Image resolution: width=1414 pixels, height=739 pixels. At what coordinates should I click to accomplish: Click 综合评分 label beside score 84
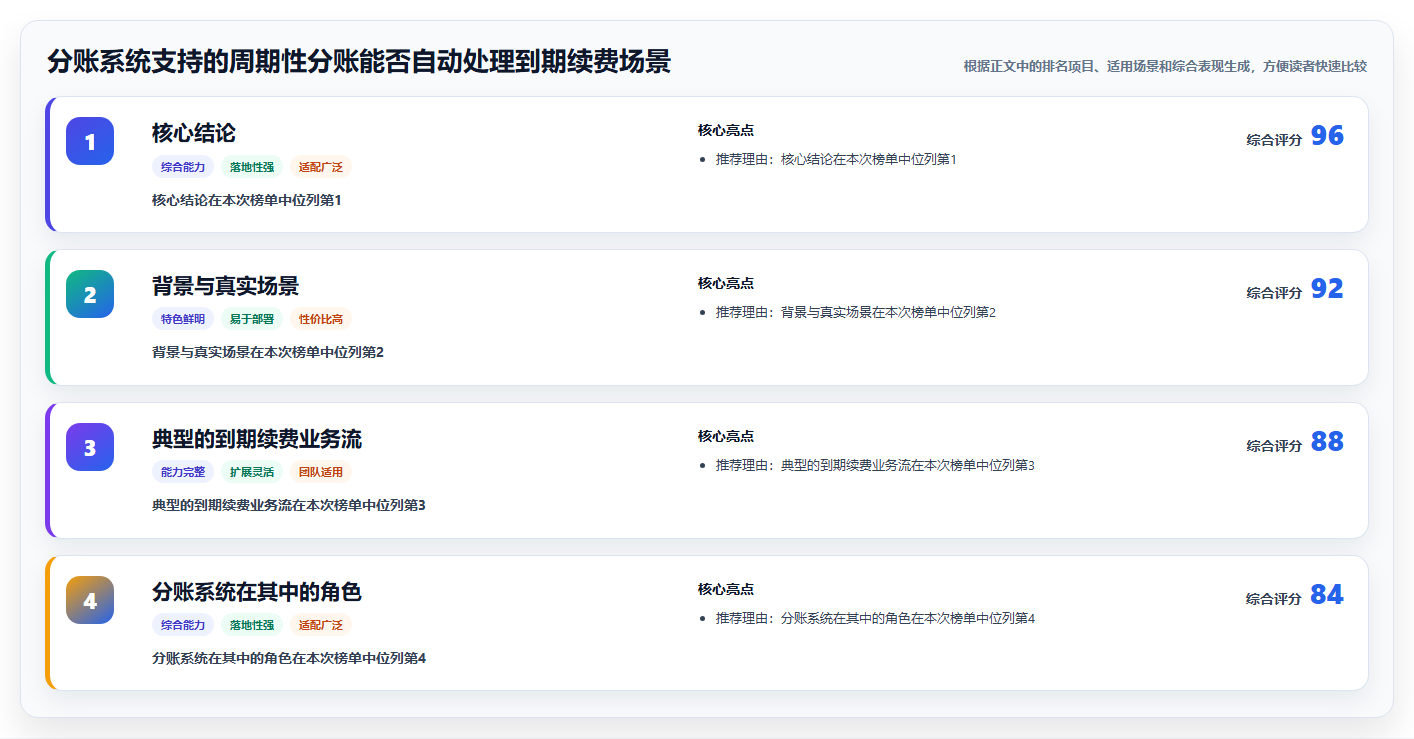click(x=1274, y=600)
